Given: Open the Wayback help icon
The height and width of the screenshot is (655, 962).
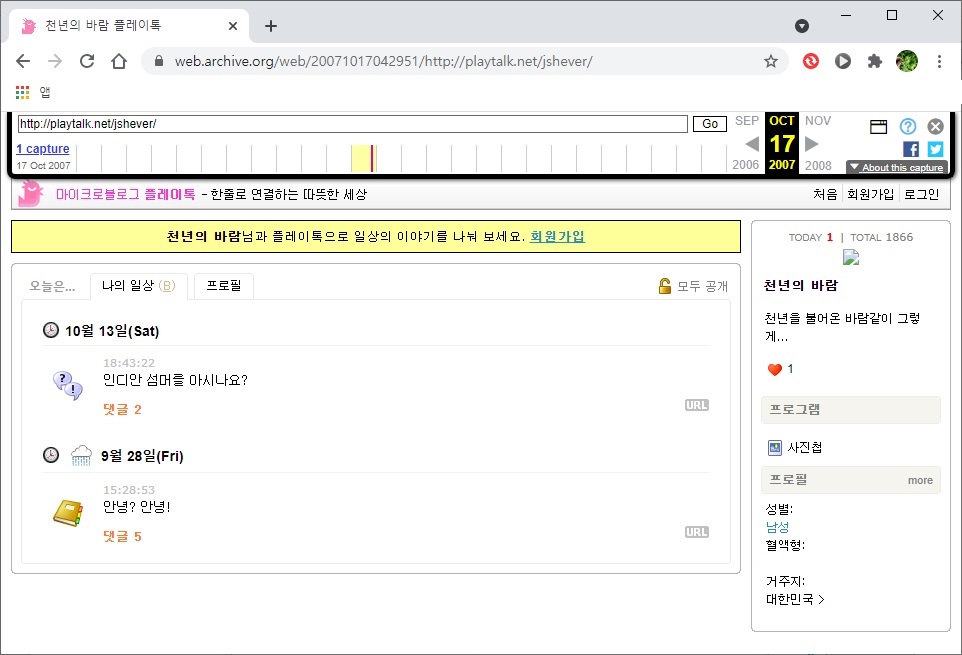Looking at the screenshot, I should 907,126.
